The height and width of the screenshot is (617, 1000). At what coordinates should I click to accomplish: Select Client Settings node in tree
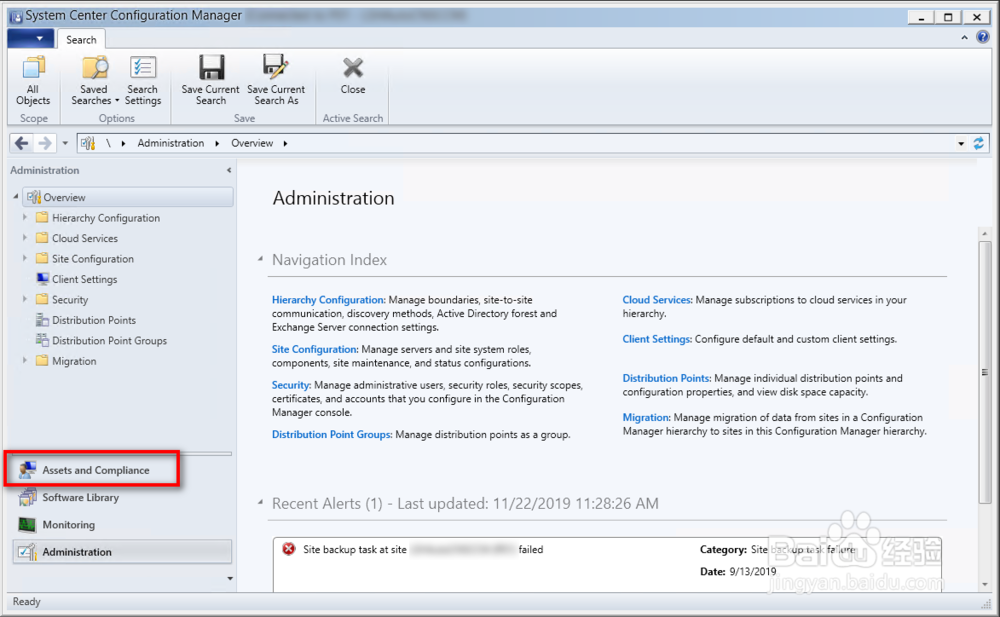pyautogui.click(x=77, y=279)
